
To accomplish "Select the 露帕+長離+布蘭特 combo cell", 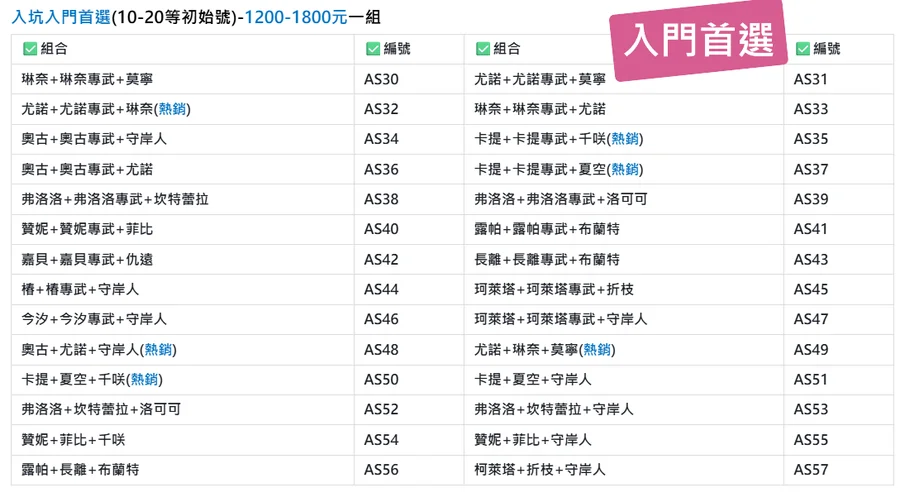I will [80, 469].
